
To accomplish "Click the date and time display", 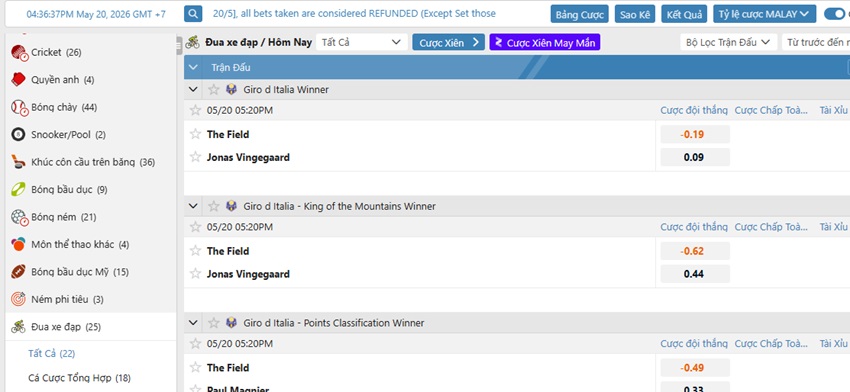I will tap(96, 14).
